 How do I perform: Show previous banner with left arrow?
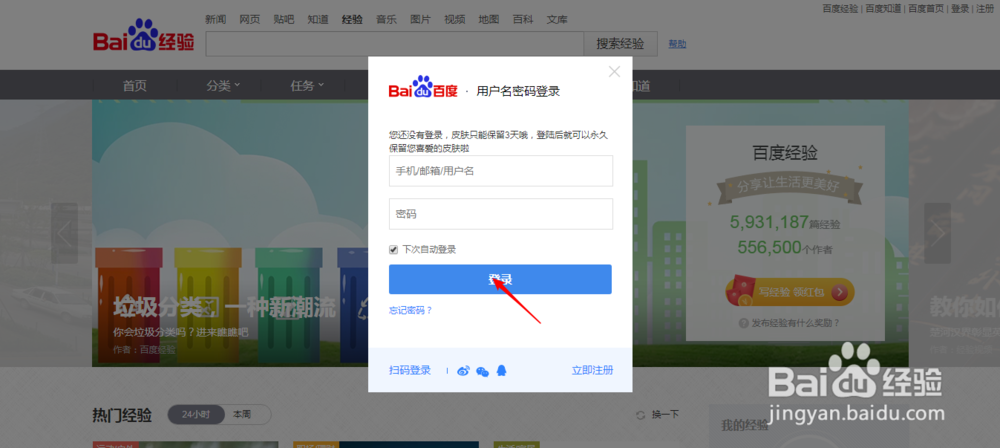click(x=64, y=234)
